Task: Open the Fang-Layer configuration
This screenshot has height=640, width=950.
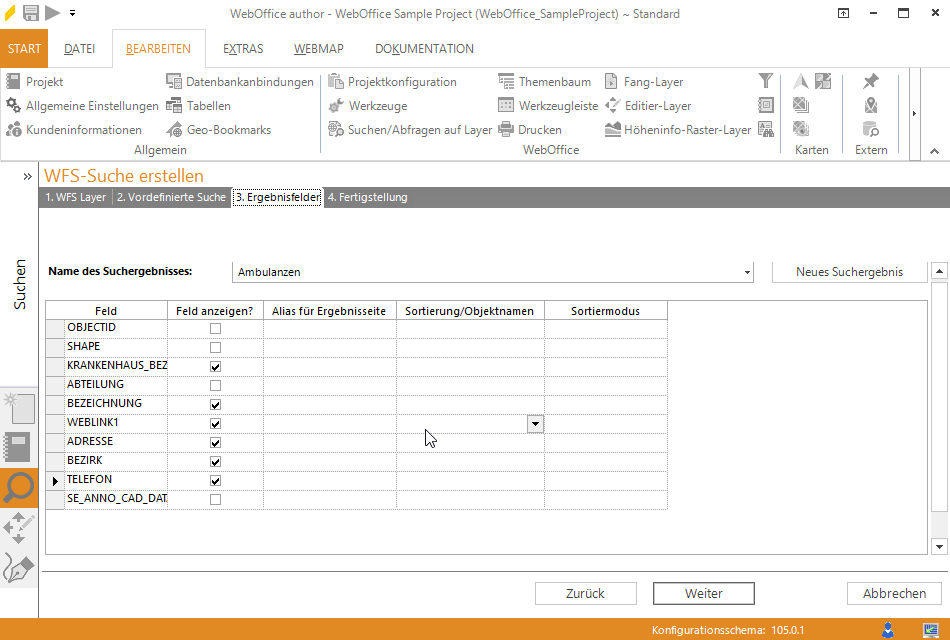Action: pyautogui.click(x=612, y=82)
